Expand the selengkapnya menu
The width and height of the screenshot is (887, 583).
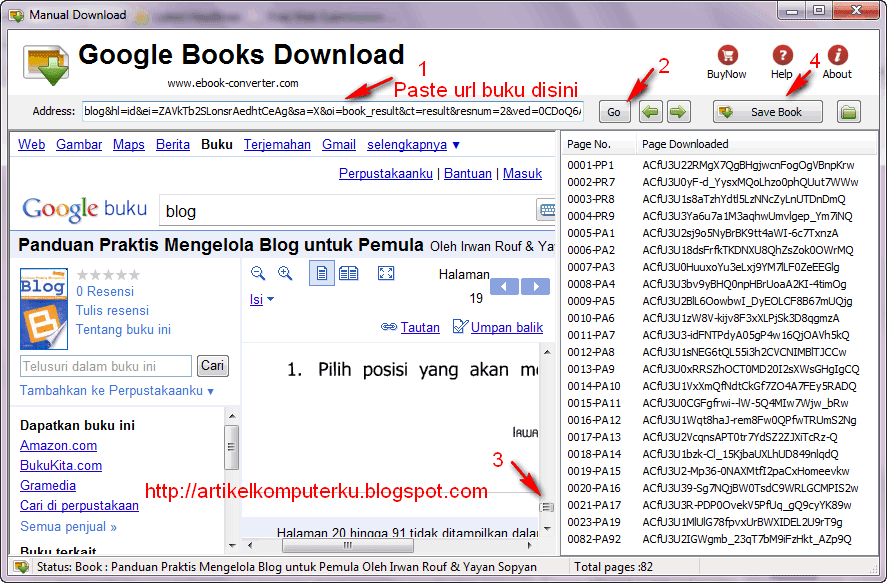(414, 145)
